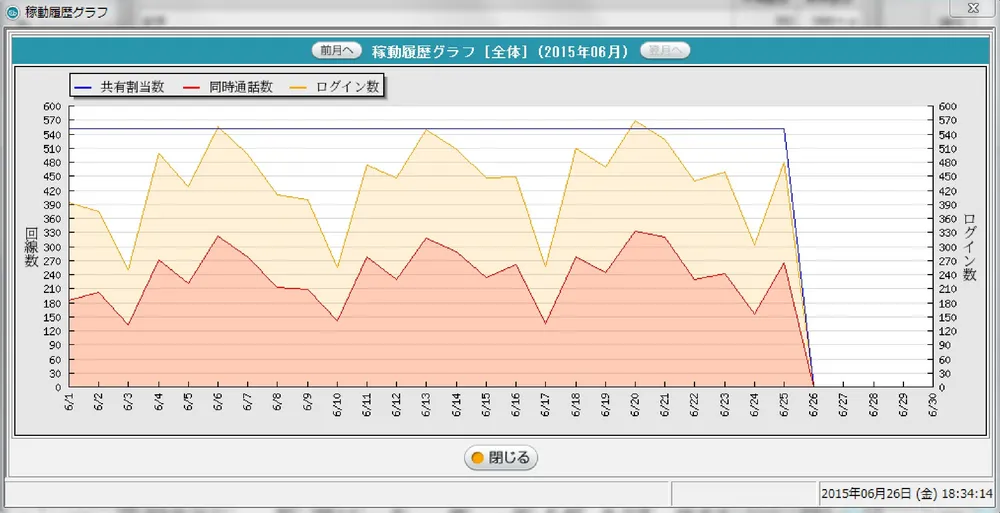Click the orange ログイン数 legend line

click(x=300, y=87)
